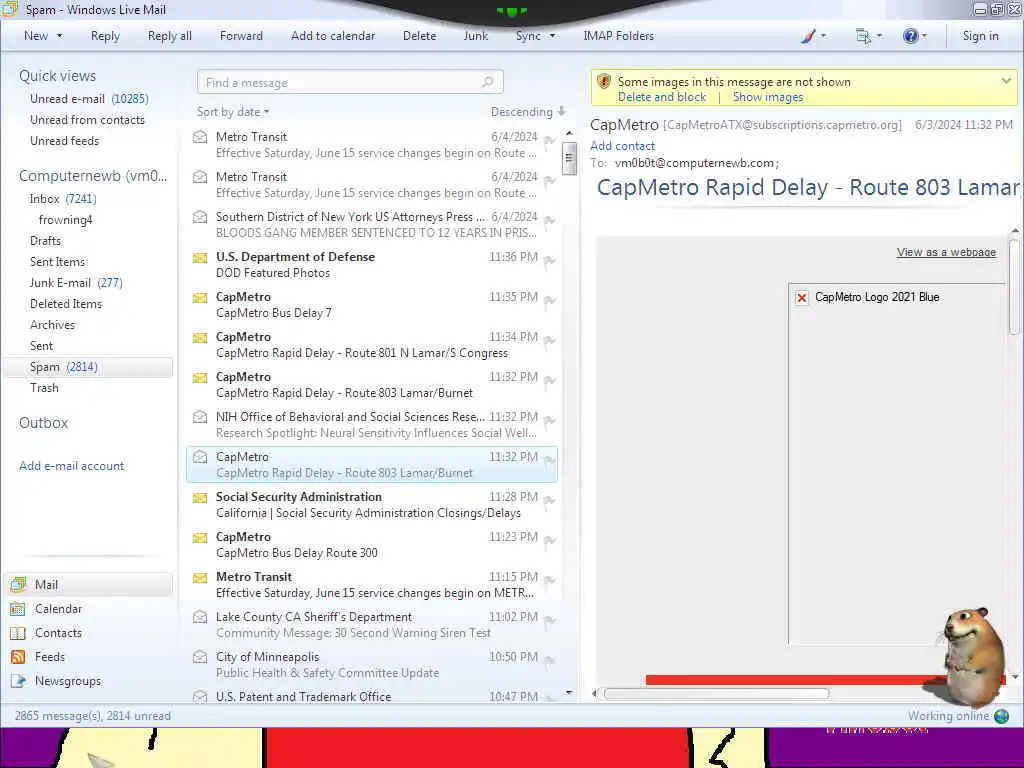This screenshot has width=1024, height=768.
Task: Click Windows Live Mail title bar icon
Action: pyautogui.click(x=9, y=9)
